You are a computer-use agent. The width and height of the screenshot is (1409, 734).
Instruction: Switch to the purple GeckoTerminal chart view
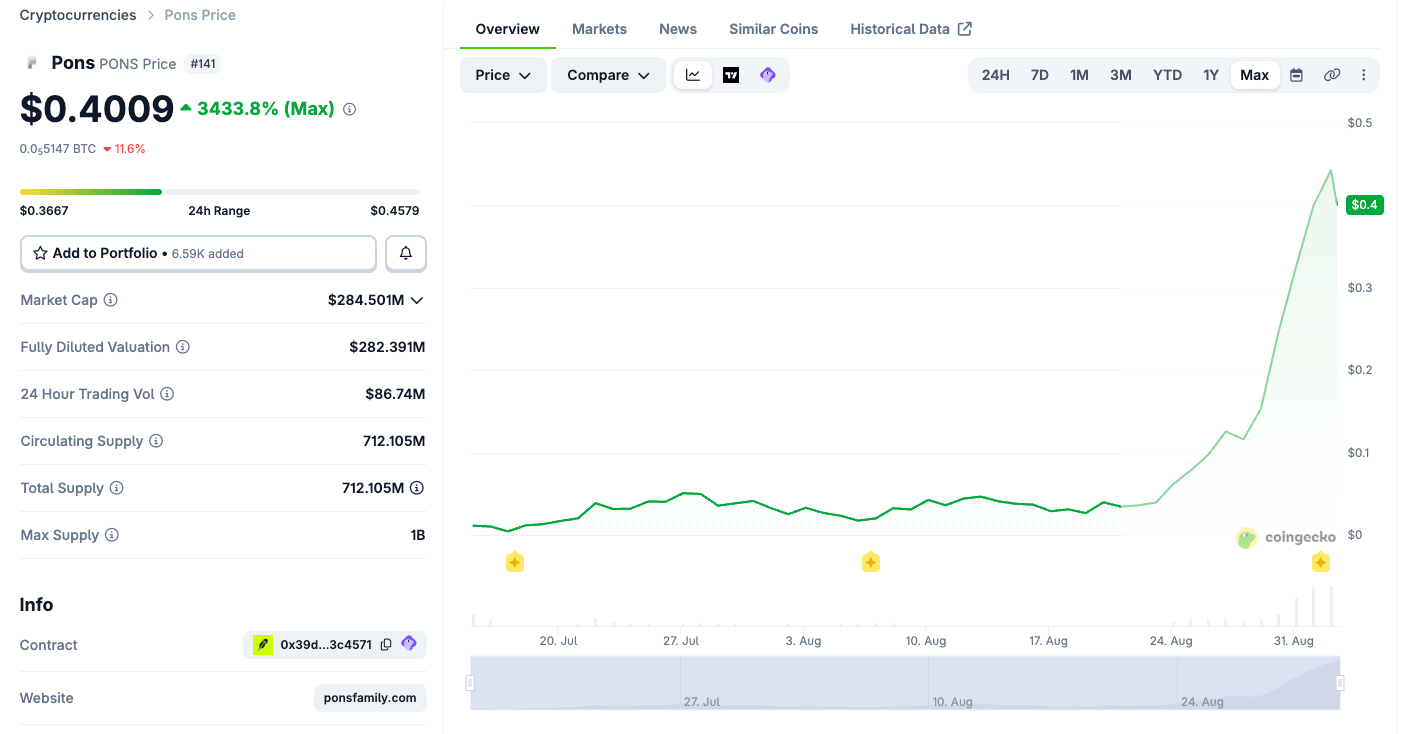pos(768,75)
